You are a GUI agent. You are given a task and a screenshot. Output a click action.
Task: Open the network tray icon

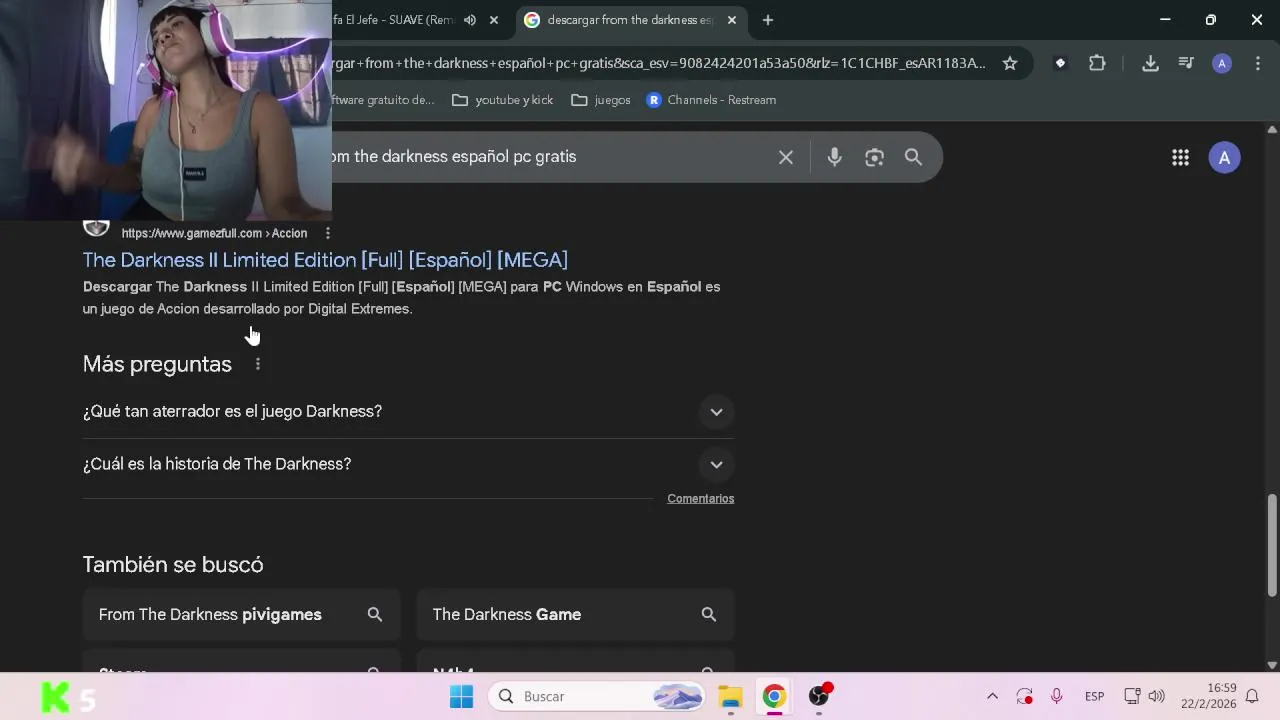(x=1132, y=696)
